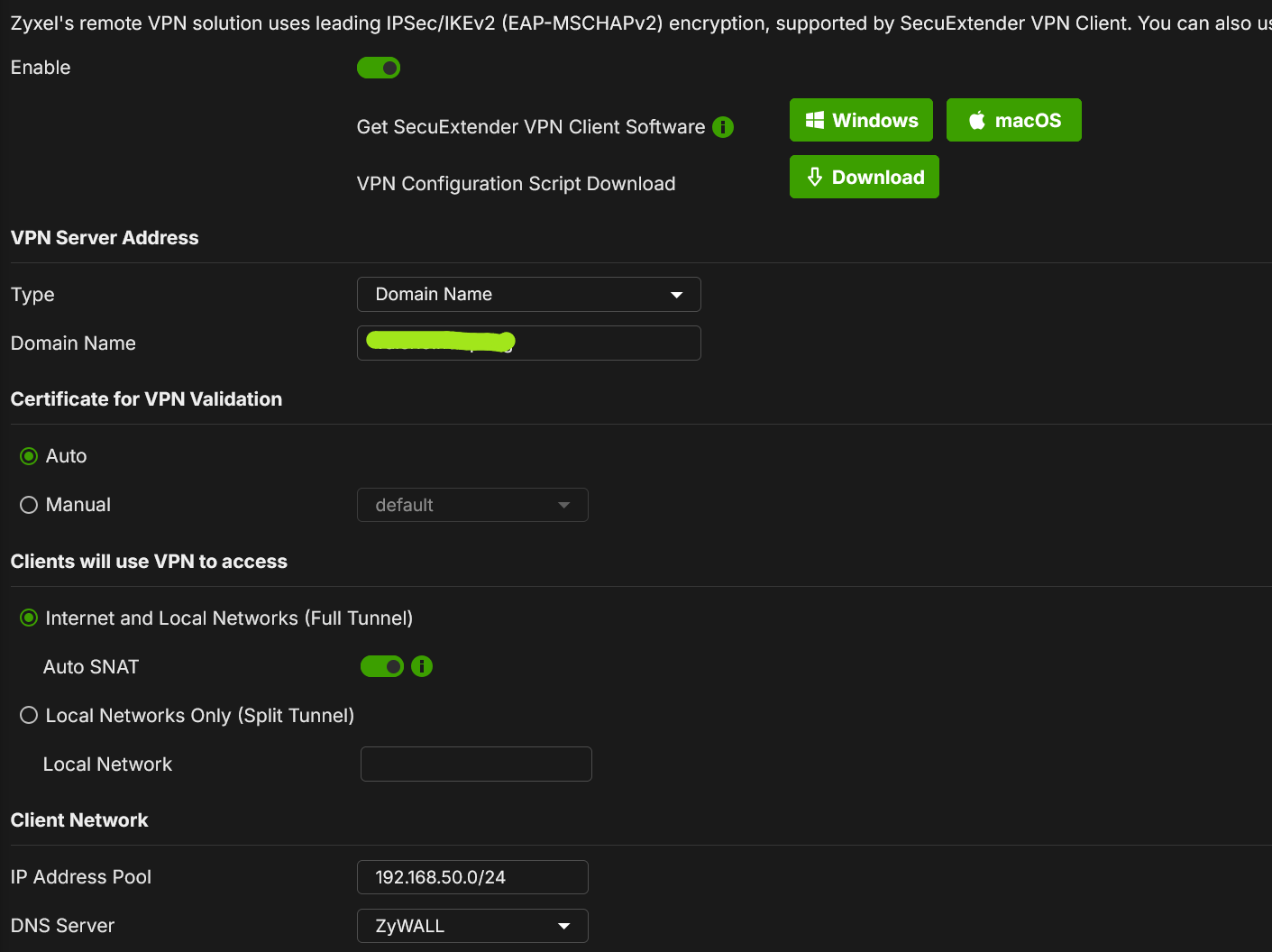Viewport: 1272px width, 952px height.
Task: Toggle the Auto SNAT switch
Action: (x=382, y=666)
